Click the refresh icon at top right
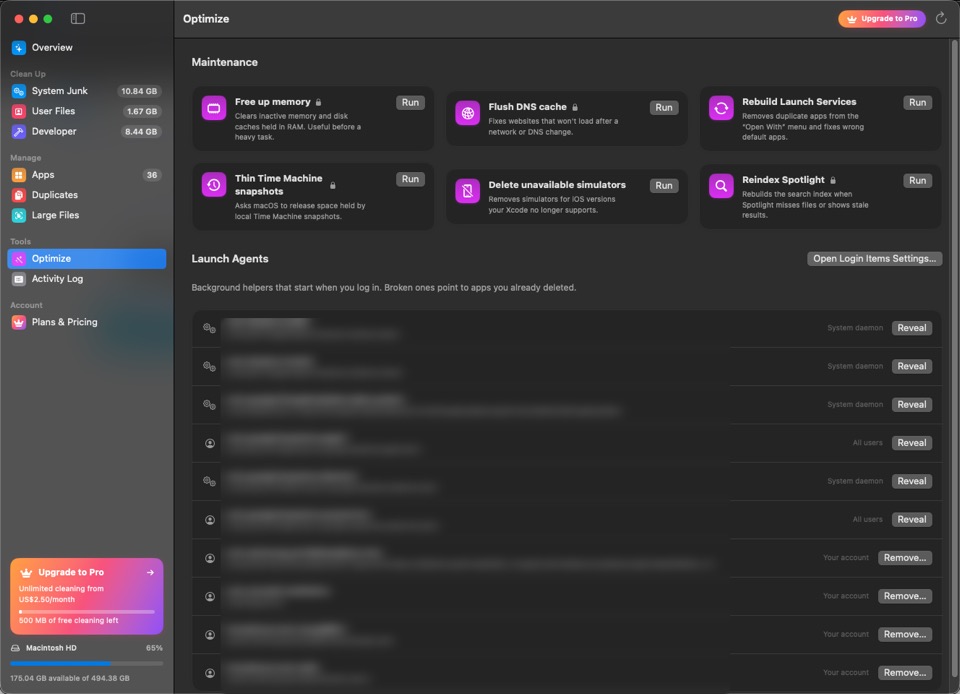This screenshot has width=960, height=694. tap(941, 18)
